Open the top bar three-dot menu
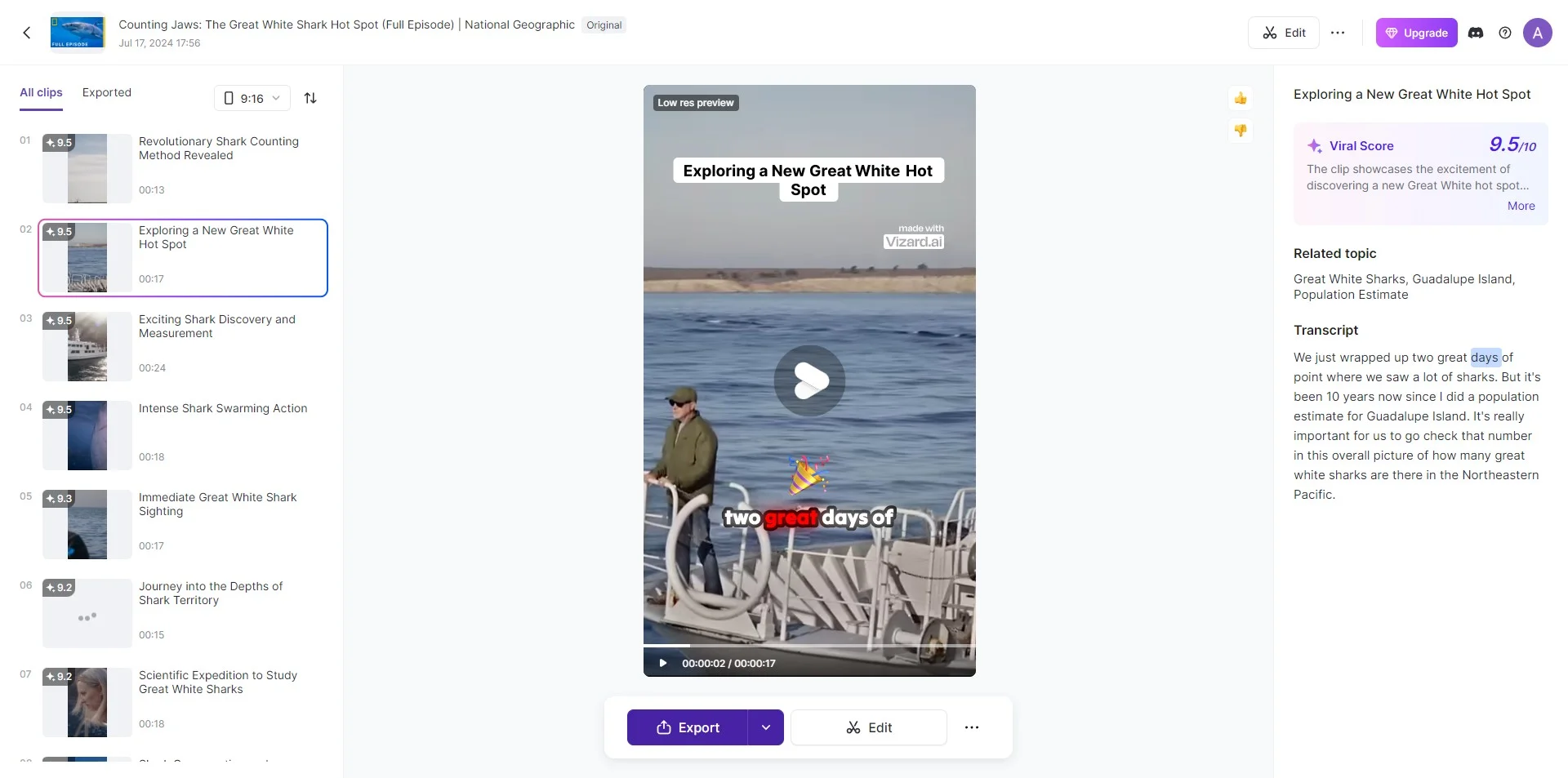The image size is (1568, 778). [1338, 33]
